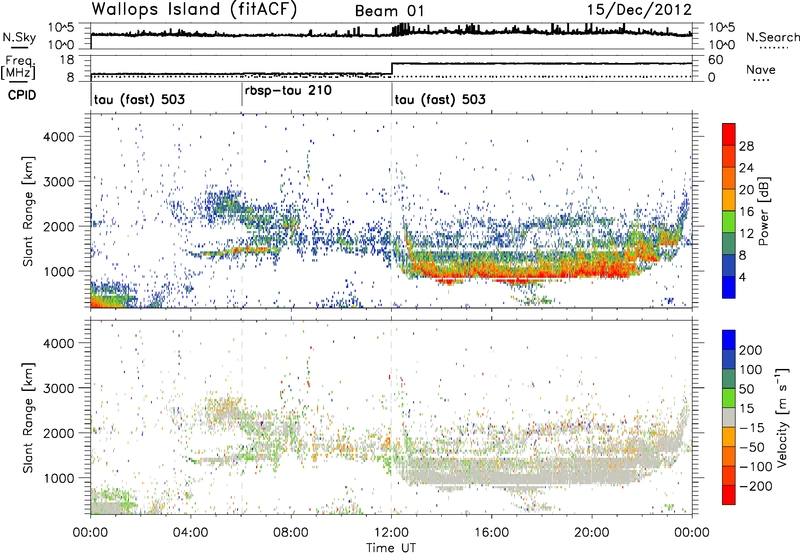The width and height of the screenshot is (800, 554).
Task: Click the '20:00' time axis tick label
Action: (x=592, y=533)
